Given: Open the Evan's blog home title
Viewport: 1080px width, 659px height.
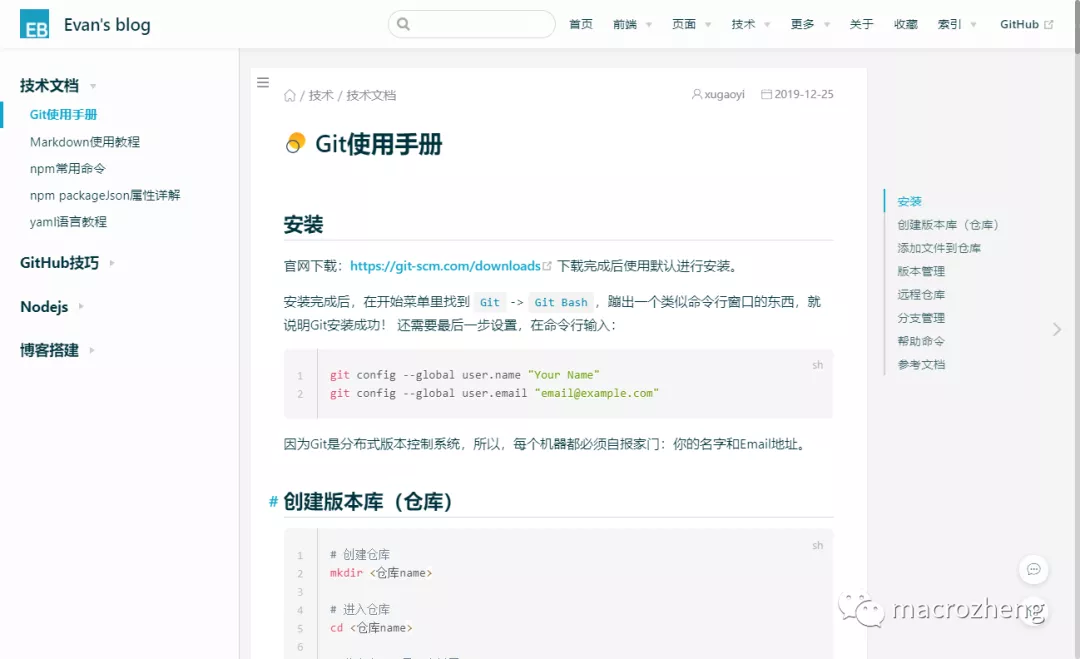Looking at the screenshot, I should (x=107, y=25).
